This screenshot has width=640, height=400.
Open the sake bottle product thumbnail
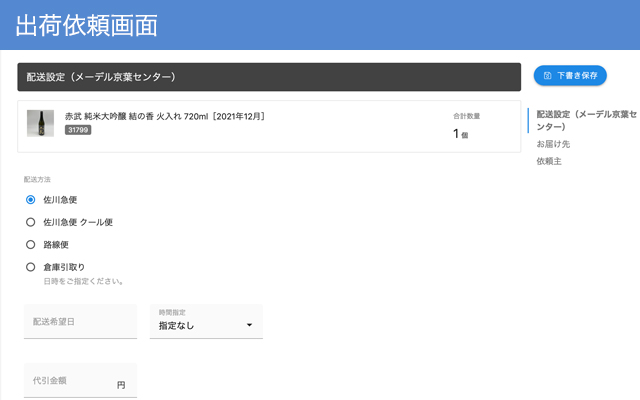[40, 123]
